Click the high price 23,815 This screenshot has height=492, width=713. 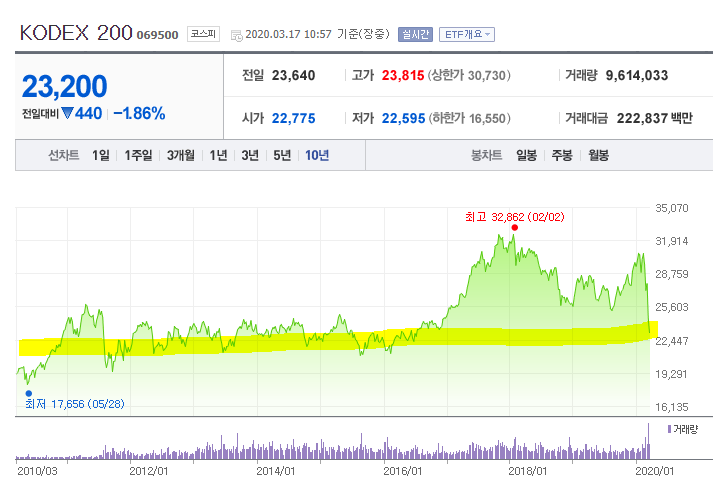tap(403, 75)
